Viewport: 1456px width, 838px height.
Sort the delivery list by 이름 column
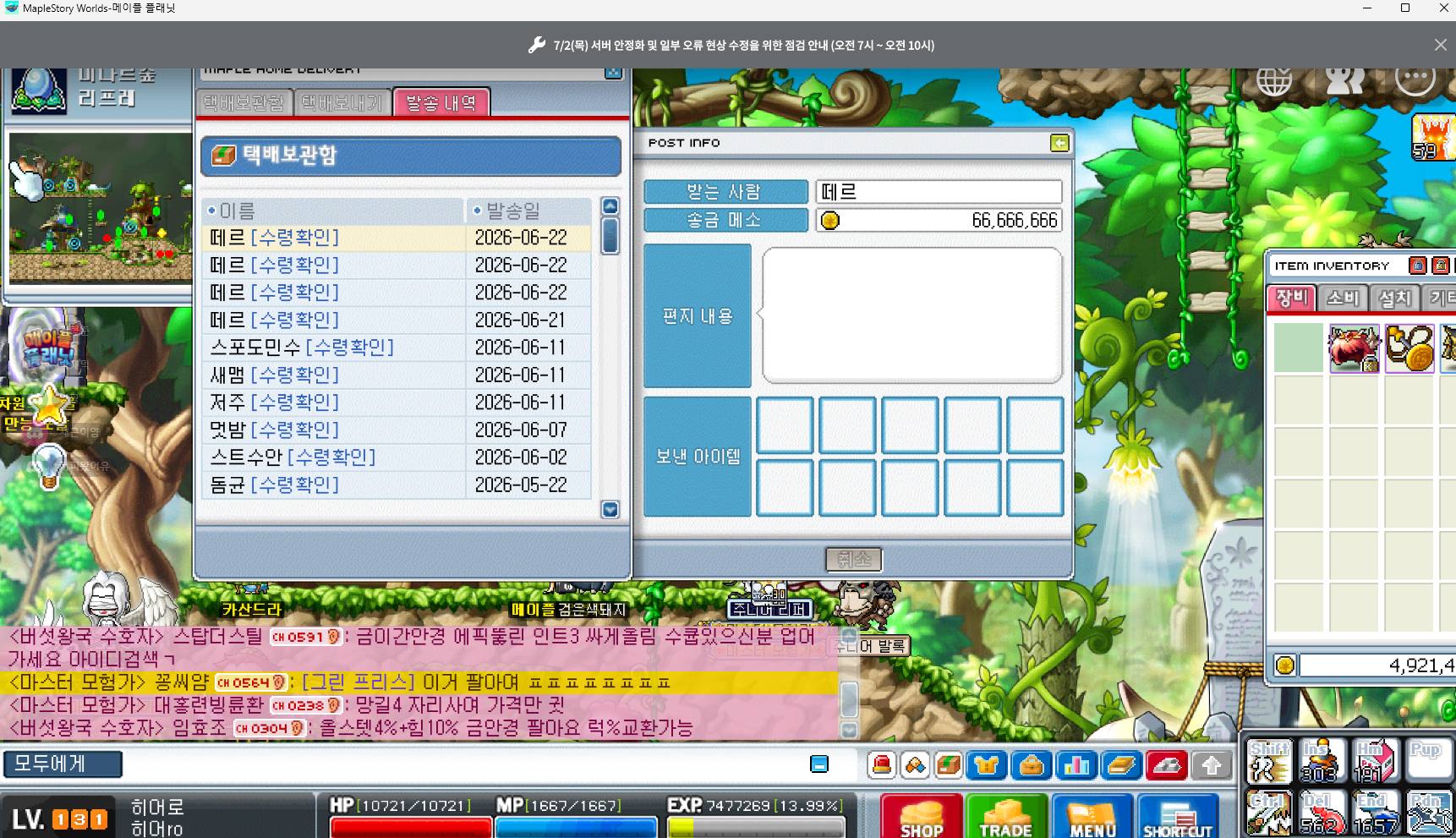[333, 211]
